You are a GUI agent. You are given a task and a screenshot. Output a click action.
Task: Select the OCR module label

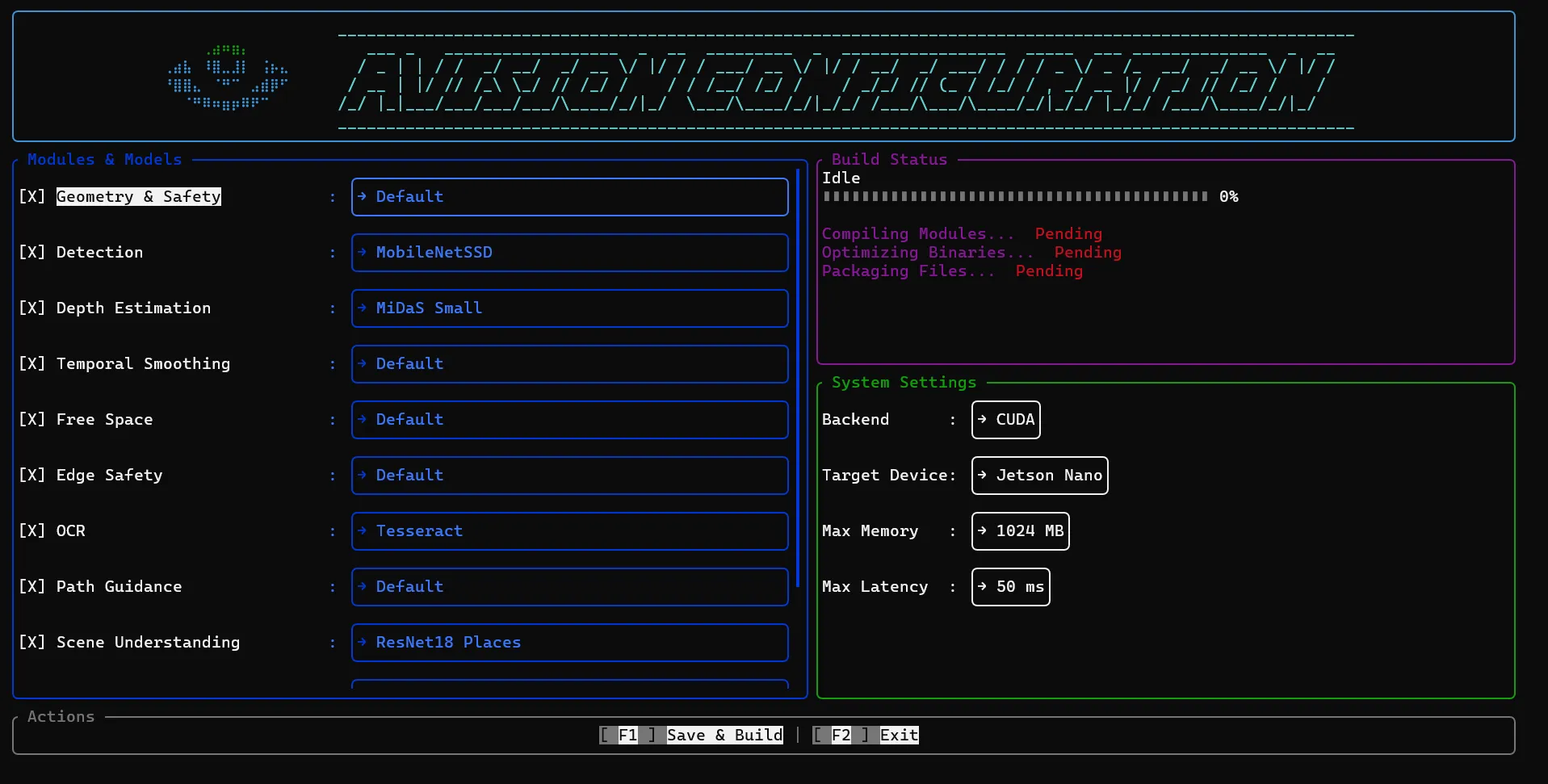71,531
